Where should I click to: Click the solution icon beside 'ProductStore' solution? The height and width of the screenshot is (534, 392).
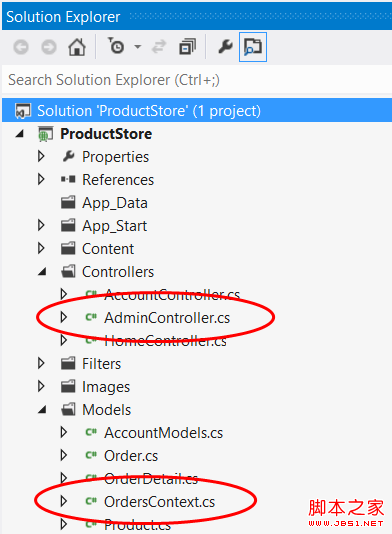coord(23,111)
